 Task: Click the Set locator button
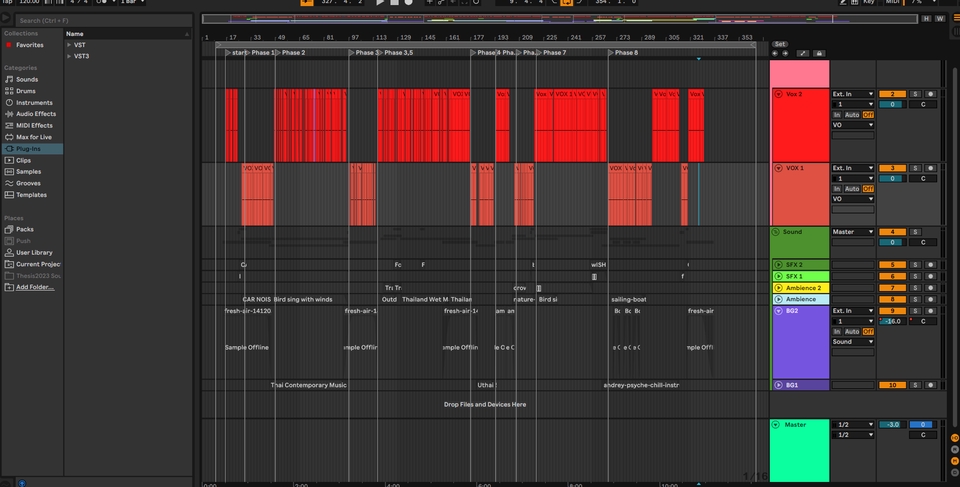coord(779,44)
